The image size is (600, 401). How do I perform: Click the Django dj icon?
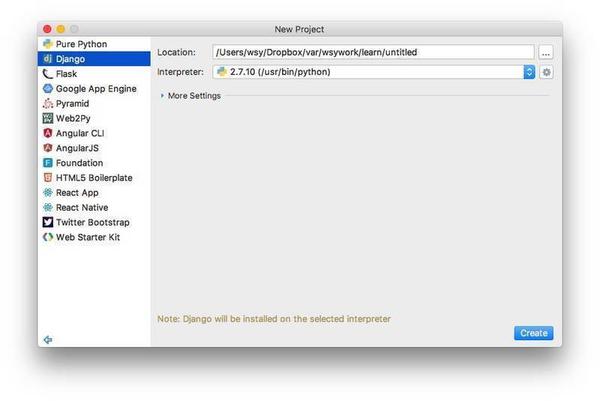coord(47,59)
